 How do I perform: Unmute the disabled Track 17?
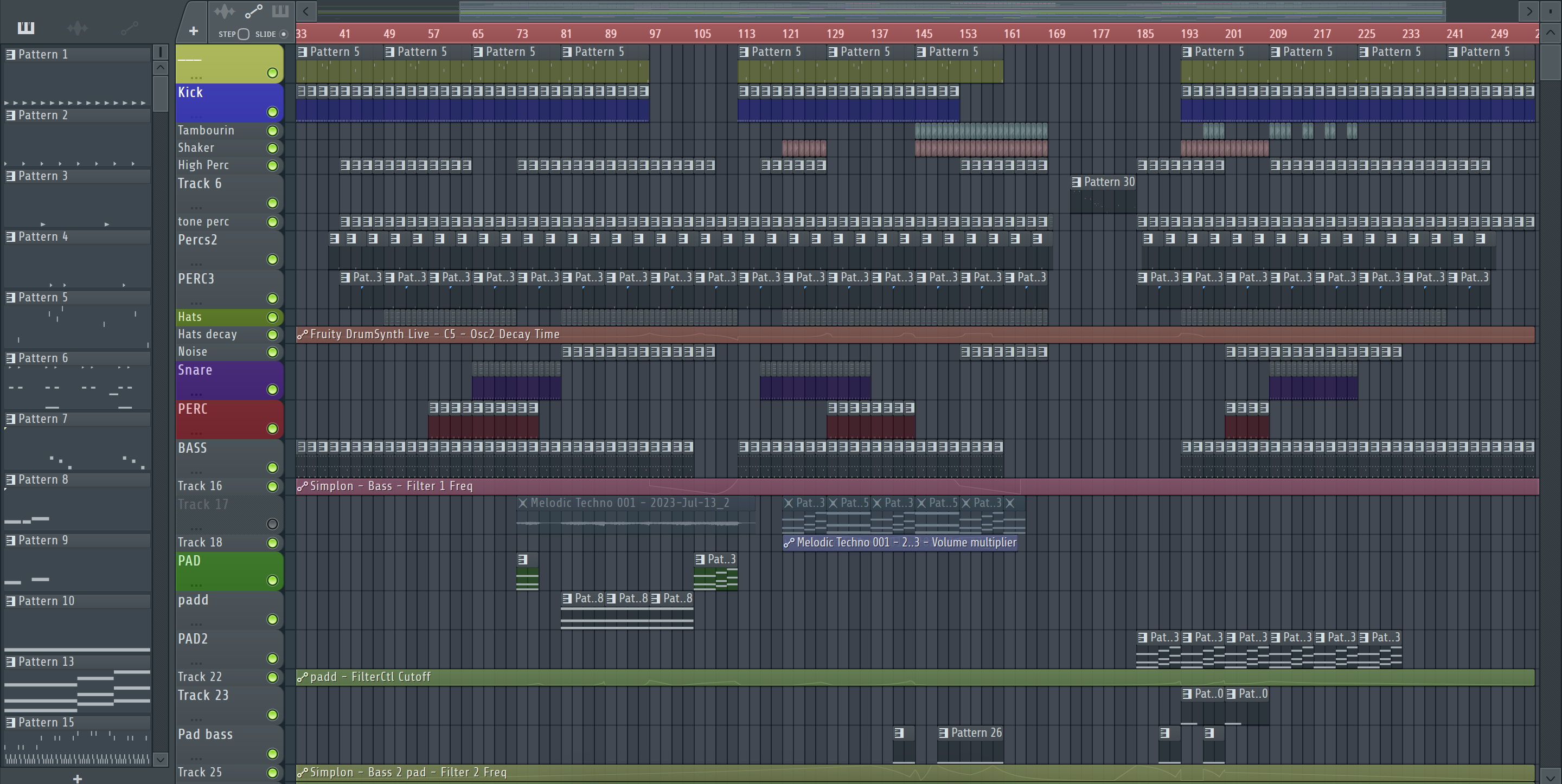click(272, 524)
